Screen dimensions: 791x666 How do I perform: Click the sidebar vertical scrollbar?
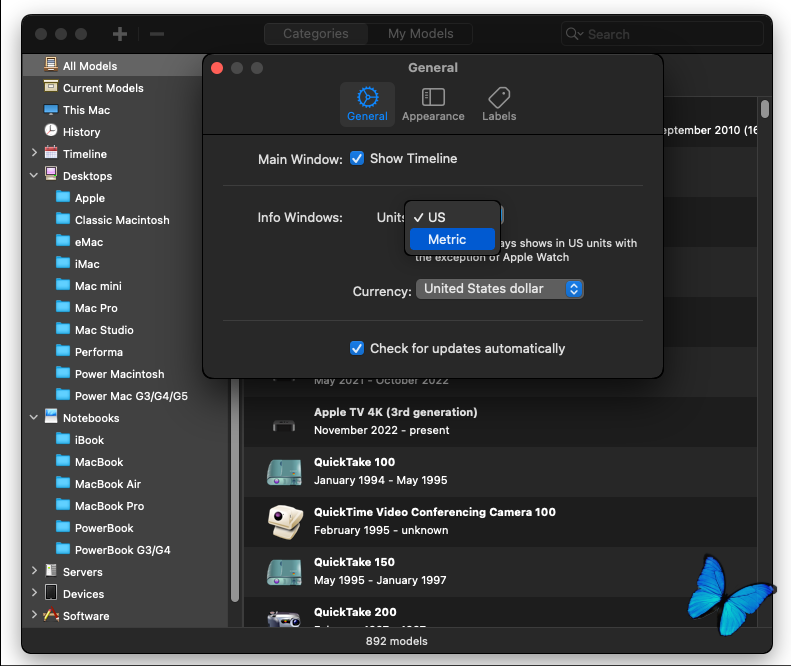click(x=235, y=489)
